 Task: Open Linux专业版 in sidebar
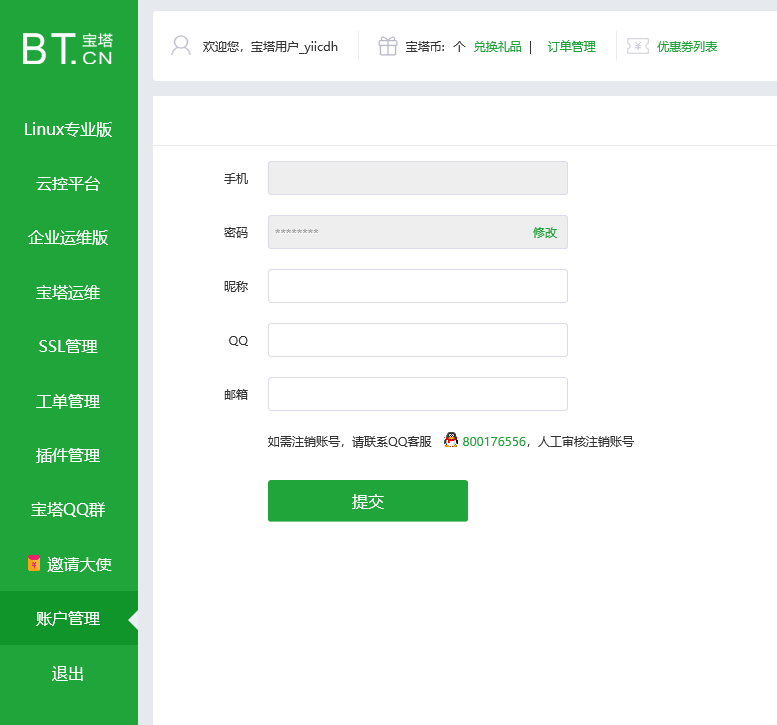68,129
